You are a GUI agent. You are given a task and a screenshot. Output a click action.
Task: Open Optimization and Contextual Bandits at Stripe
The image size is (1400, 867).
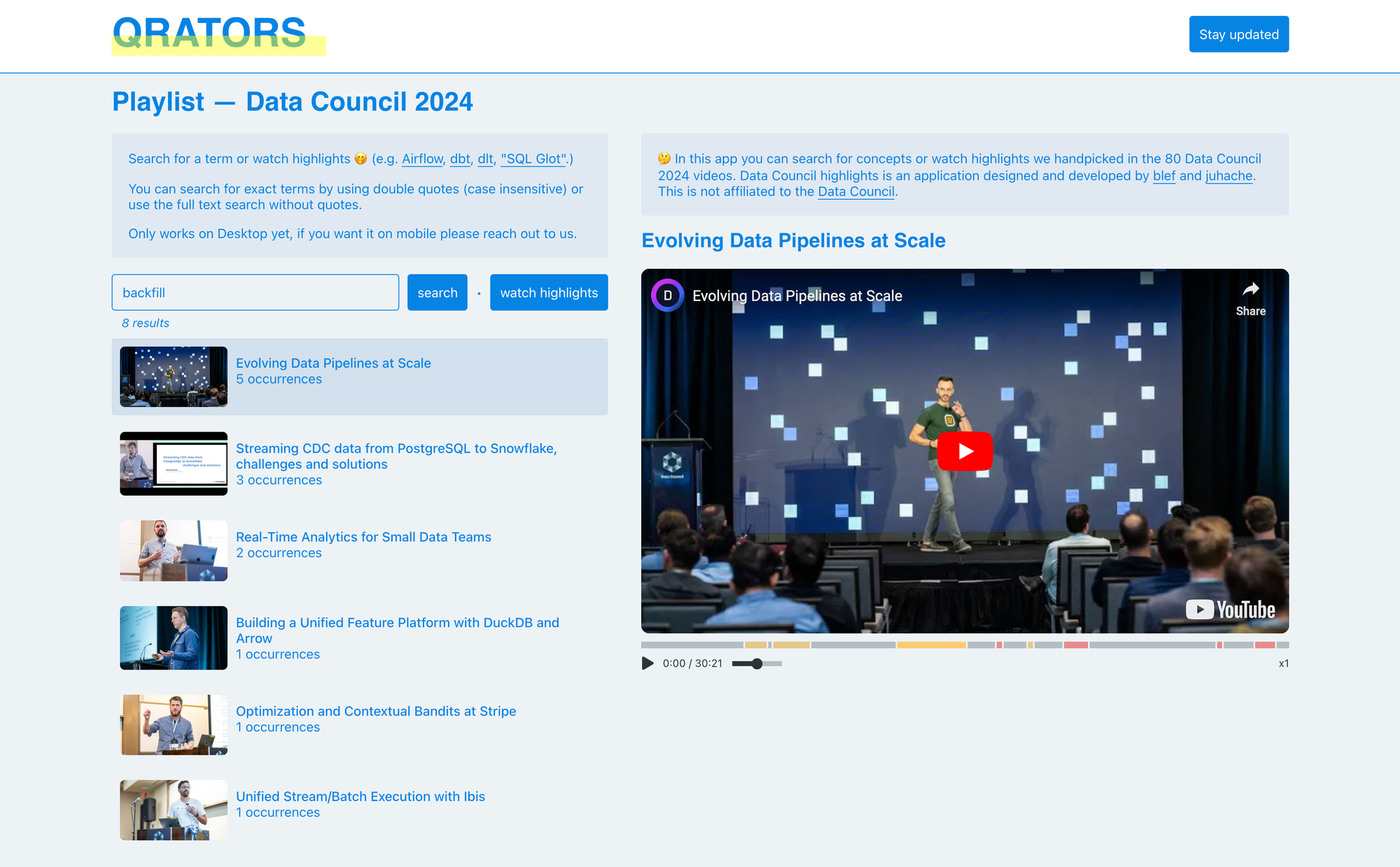(376, 712)
